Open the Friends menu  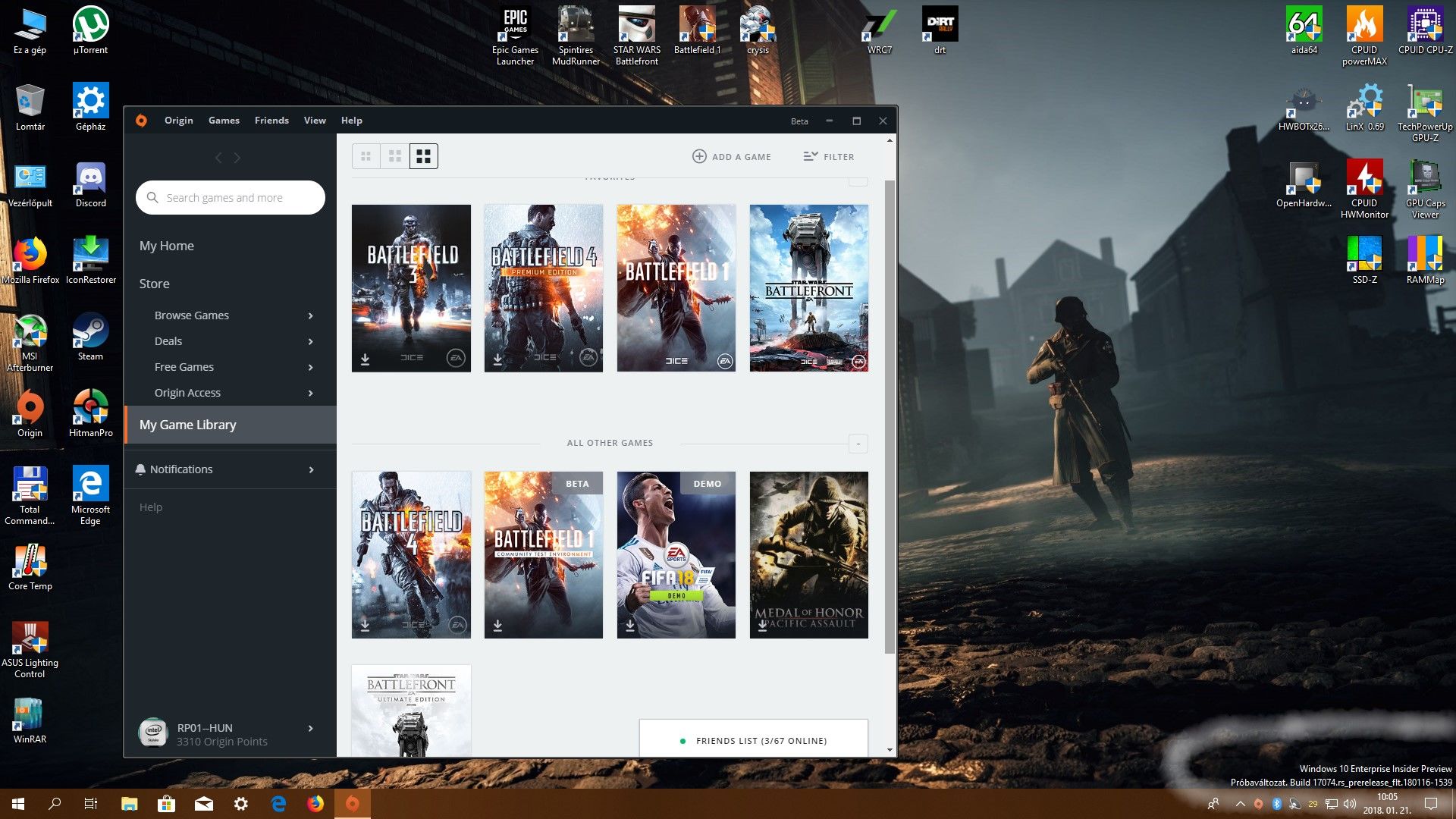click(x=271, y=121)
